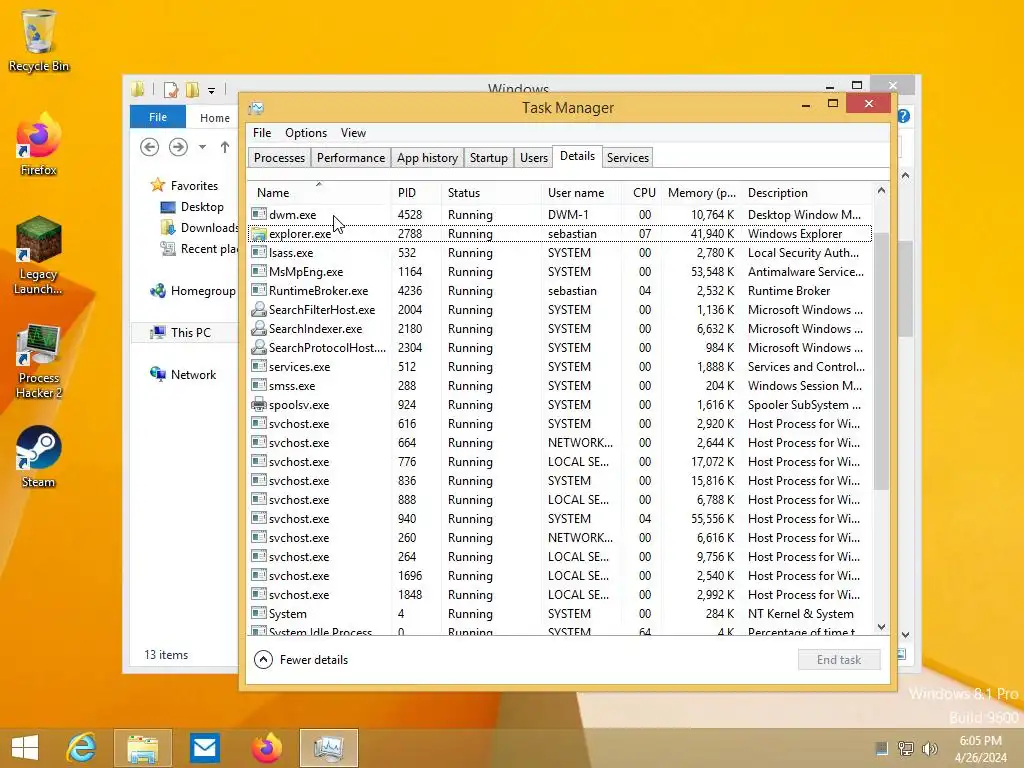Screen dimensions: 1024x768
Task: Open the Mail app on the taskbar
Action: [205, 748]
